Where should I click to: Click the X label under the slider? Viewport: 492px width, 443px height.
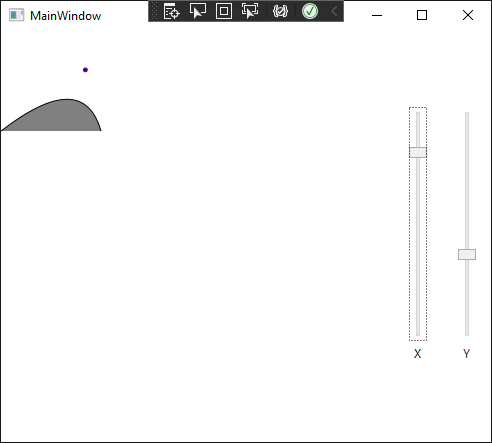click(418, 354)
